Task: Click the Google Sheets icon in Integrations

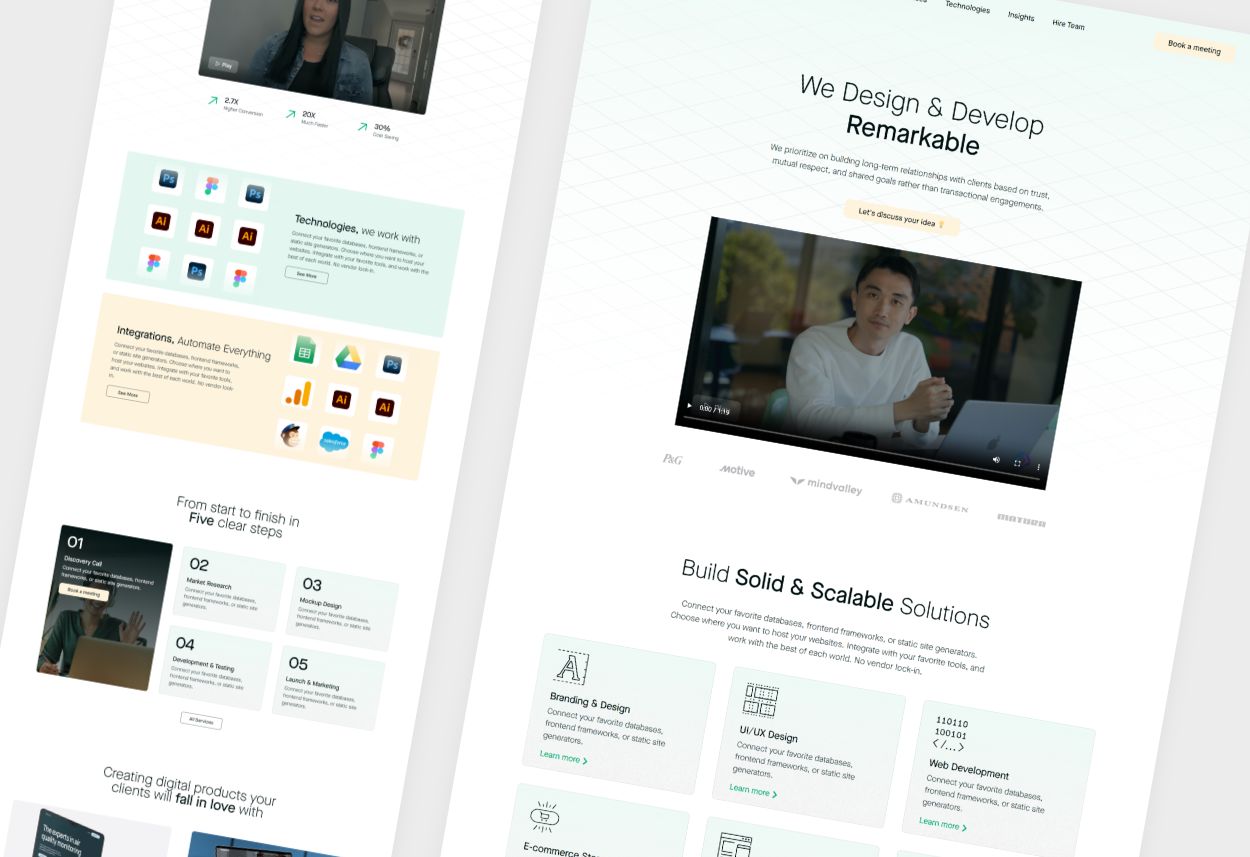Action: (x=304, y=350)
